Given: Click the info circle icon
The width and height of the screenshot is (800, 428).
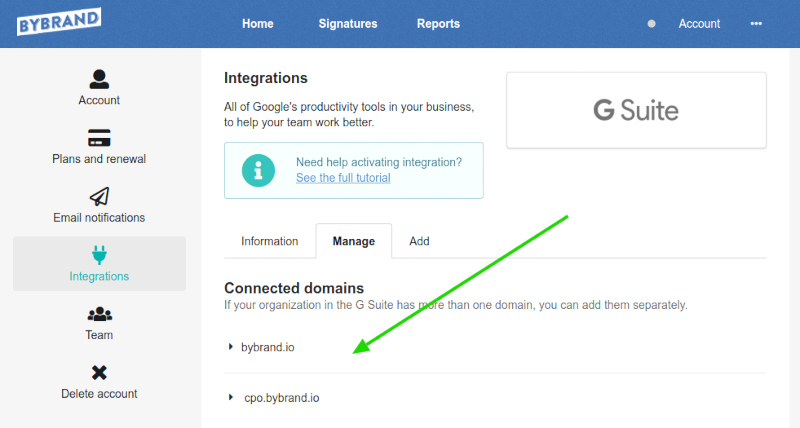Looking at the screenshot, I should pos(258,170).
